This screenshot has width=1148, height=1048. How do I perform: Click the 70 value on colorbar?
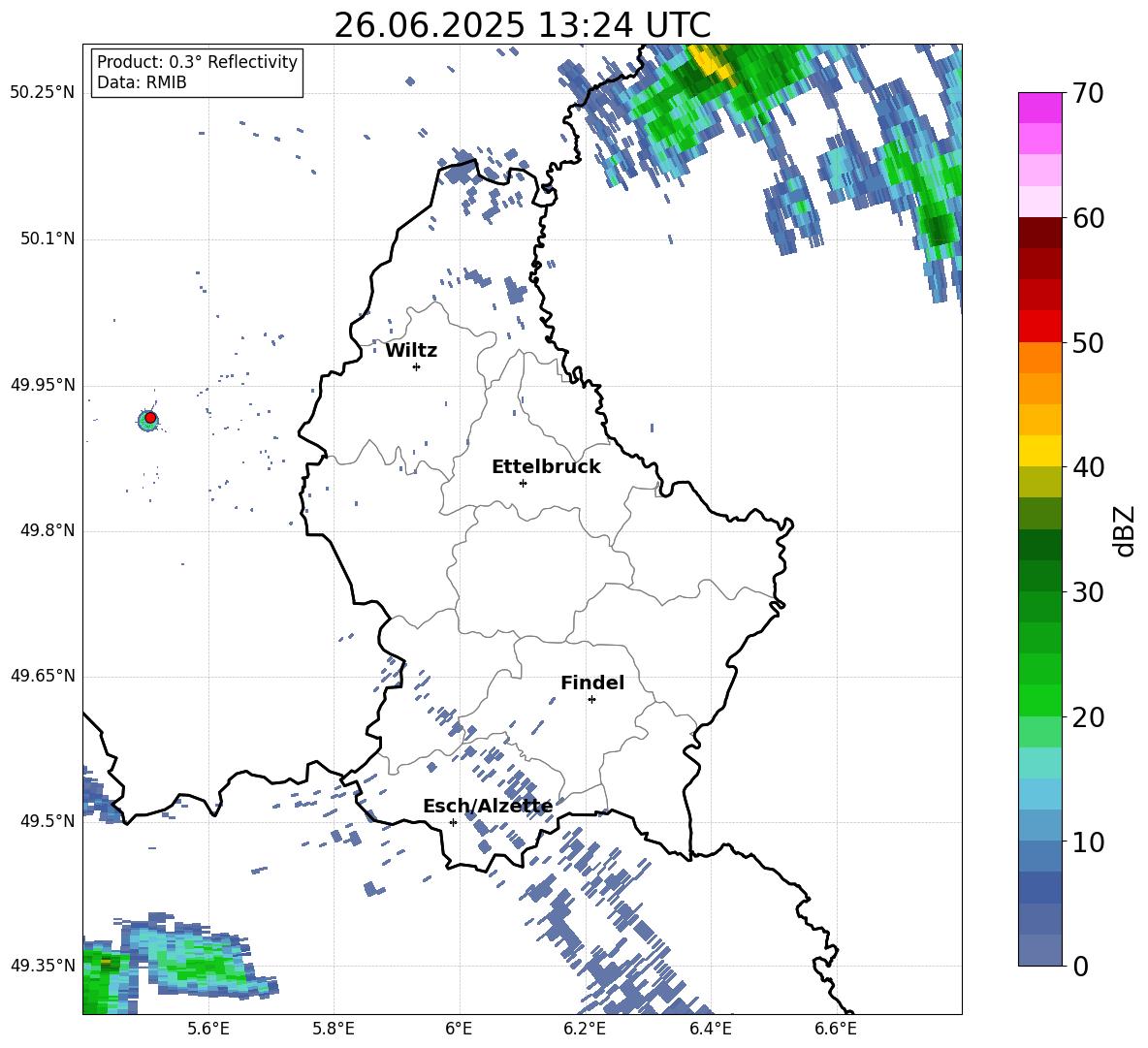pos(1087,94)
